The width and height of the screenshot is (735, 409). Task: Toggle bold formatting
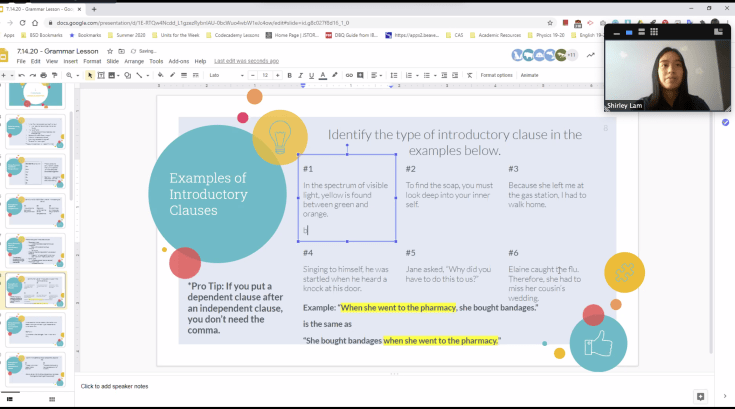pos(289,75)
